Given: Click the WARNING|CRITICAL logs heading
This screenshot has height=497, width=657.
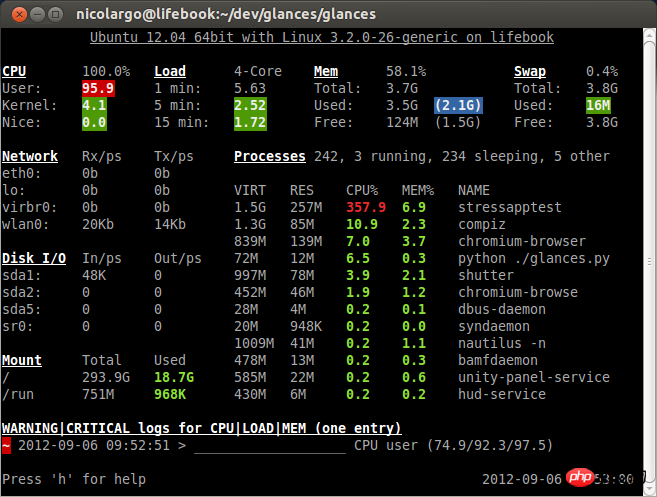Looking at the screenshot, I should (x=202, y=428).
